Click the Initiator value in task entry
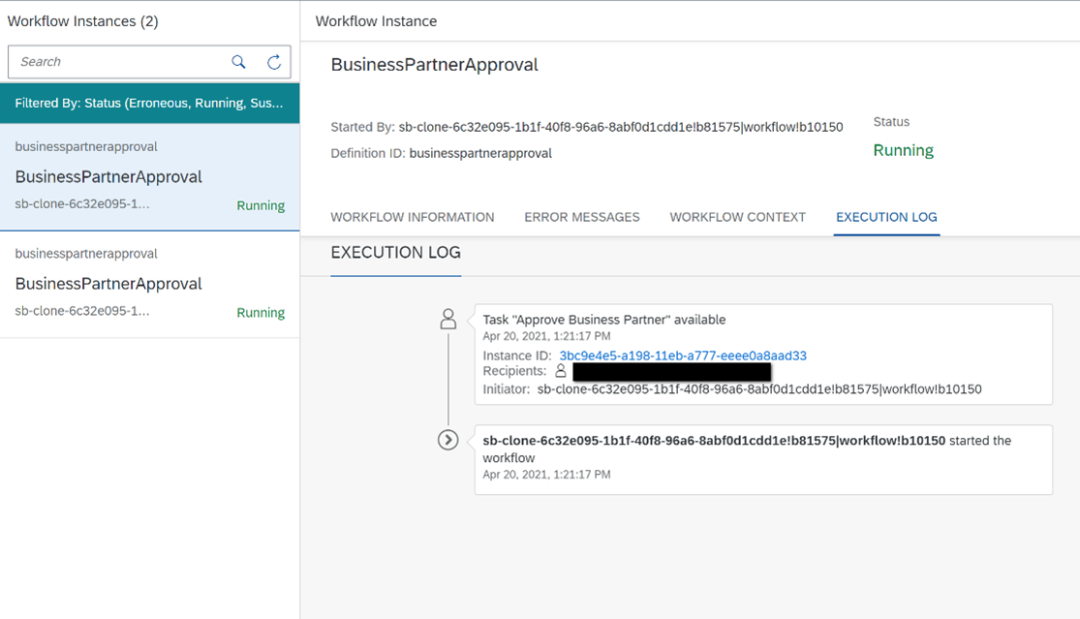1080x619 pixels. click(759, 389)
